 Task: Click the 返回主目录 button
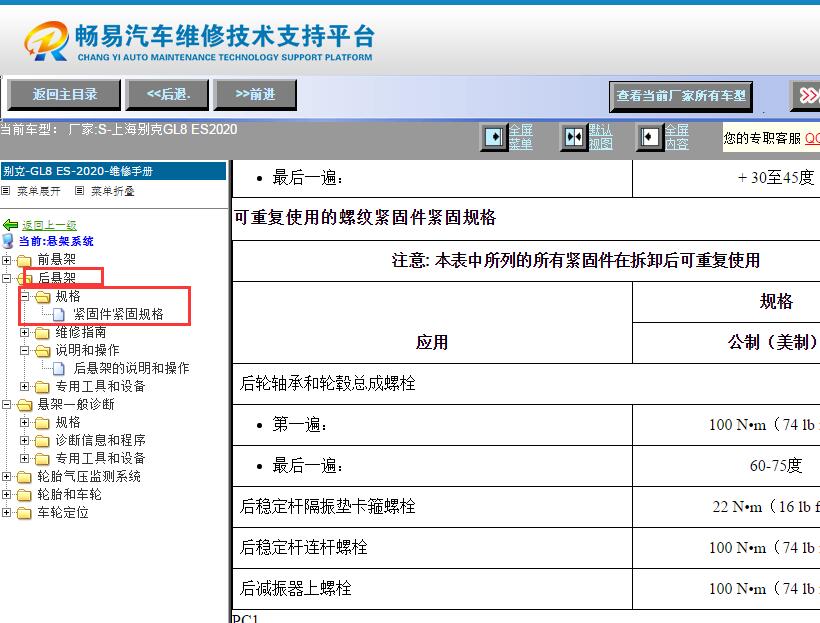(64, 95)
